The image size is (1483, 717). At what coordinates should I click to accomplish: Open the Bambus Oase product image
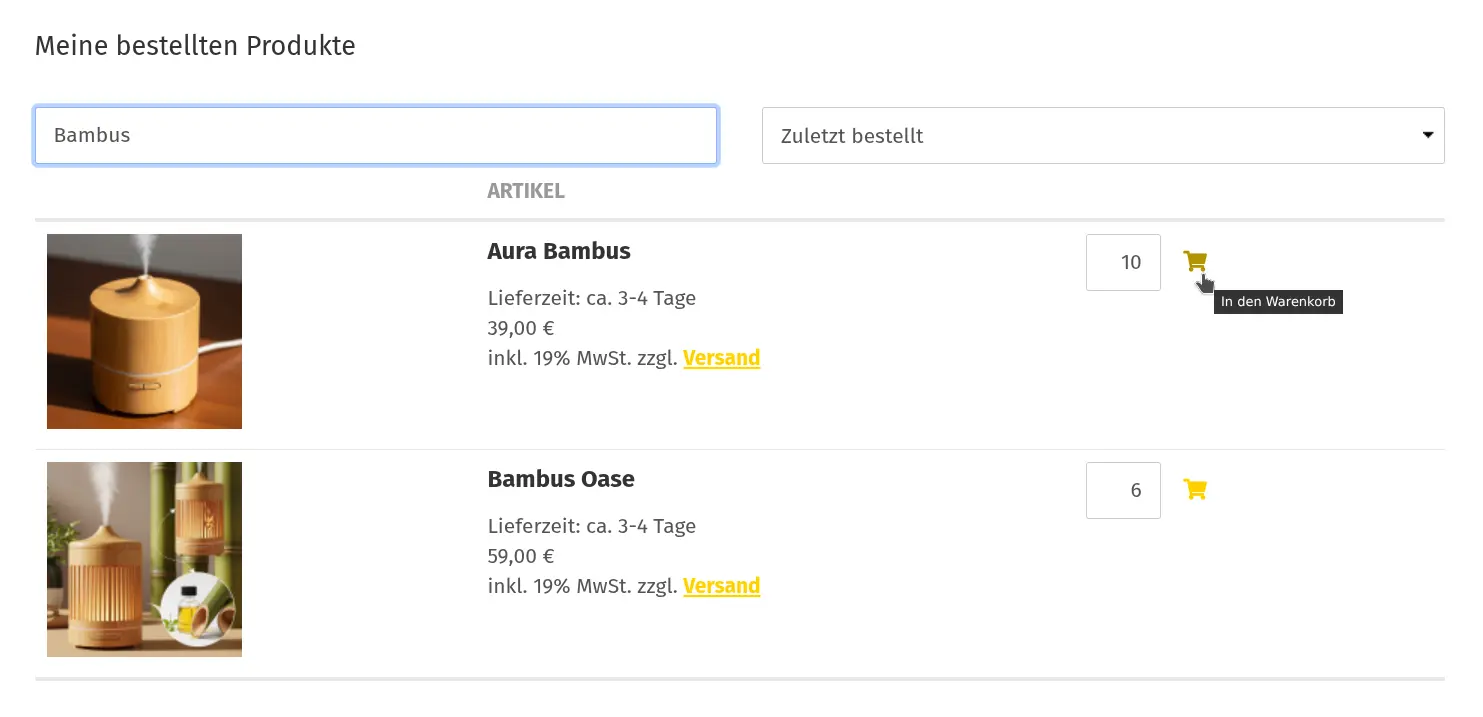point(144,559)
